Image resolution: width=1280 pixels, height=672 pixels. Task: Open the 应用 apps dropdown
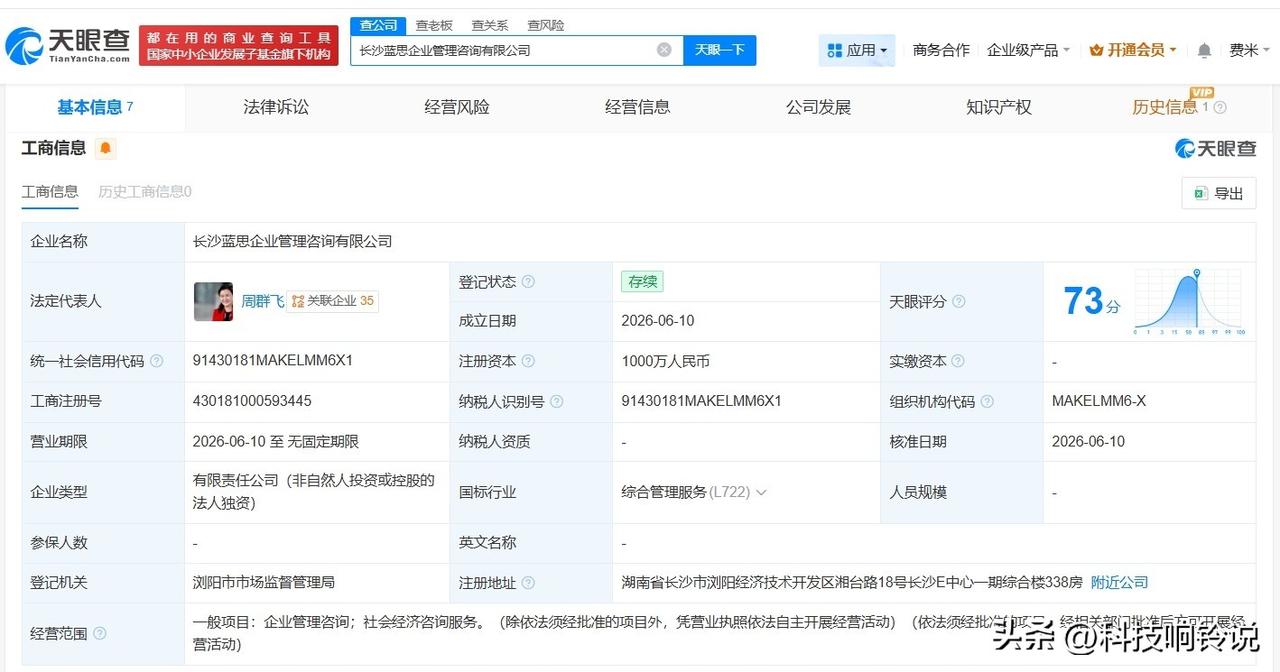[x=857, y=50]
